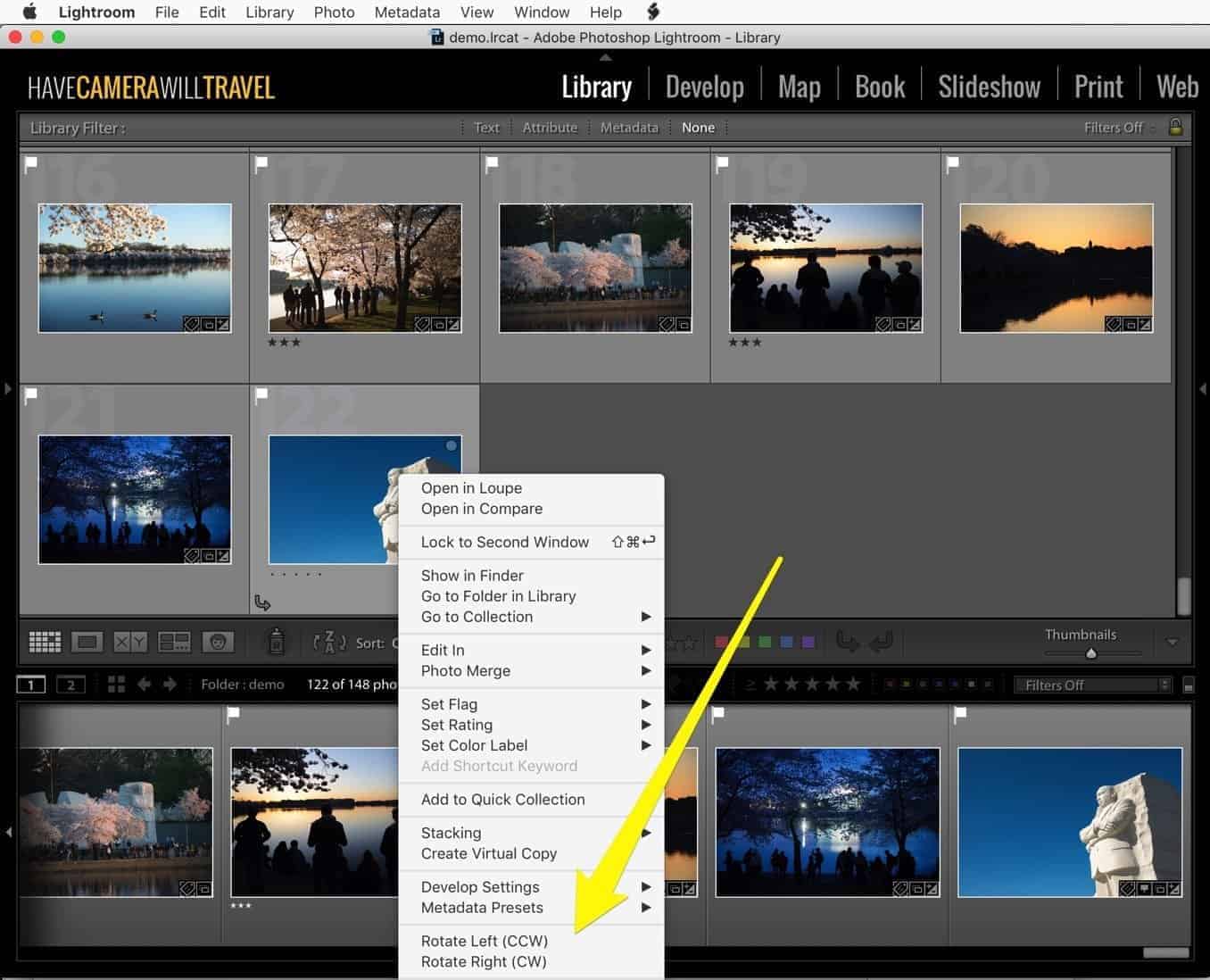Screen dimensions: 1210x980
Task: Open toolbar content triangle menu
Action: 1173,642
